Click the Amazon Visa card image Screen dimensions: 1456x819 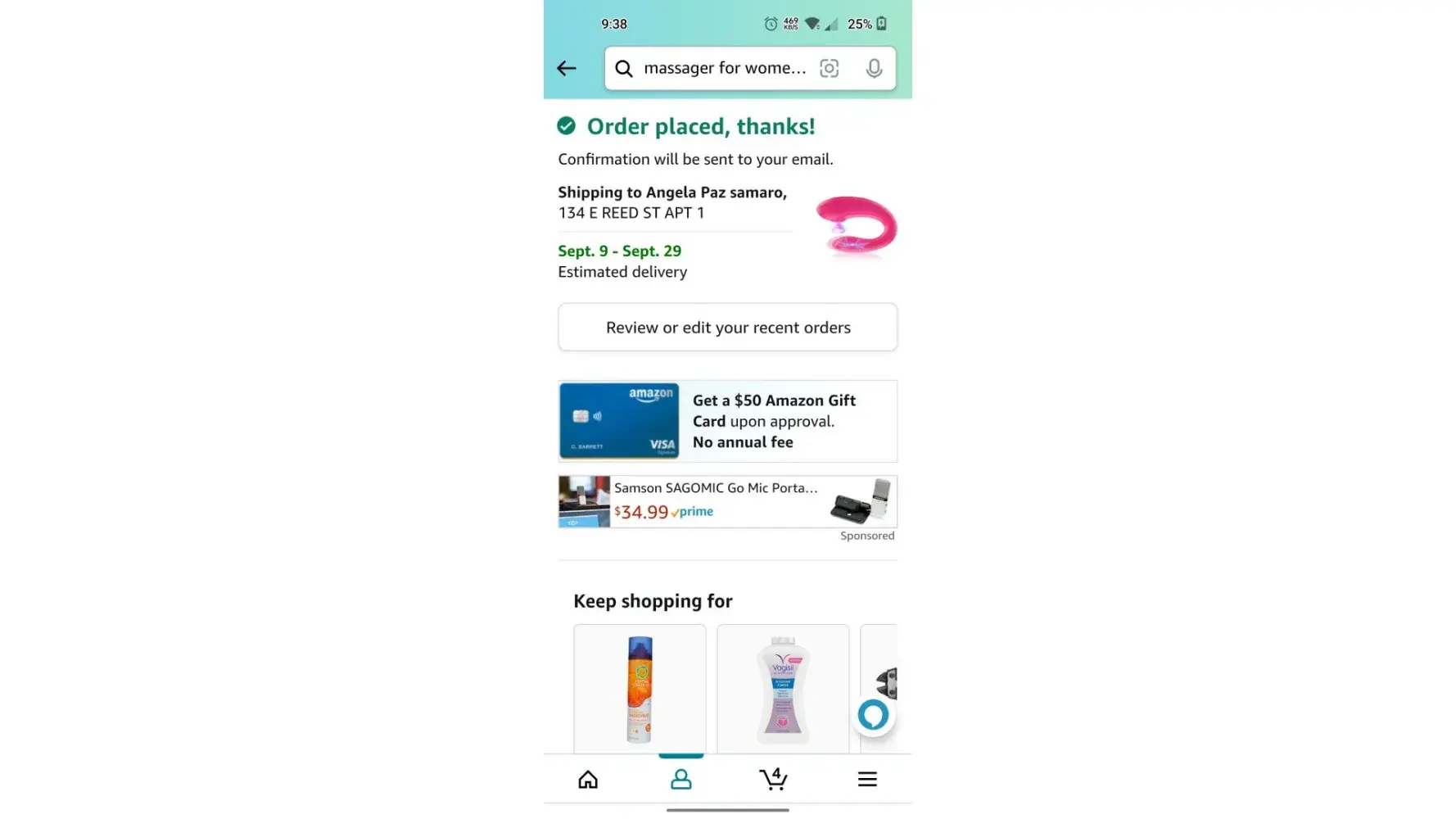619,421
